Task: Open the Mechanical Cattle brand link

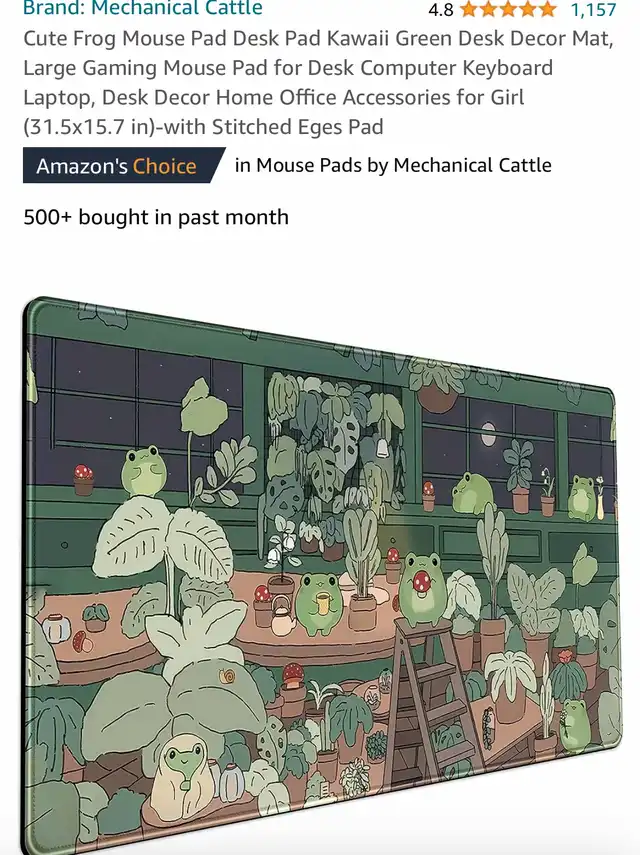Action: click(x=142, y=9)
